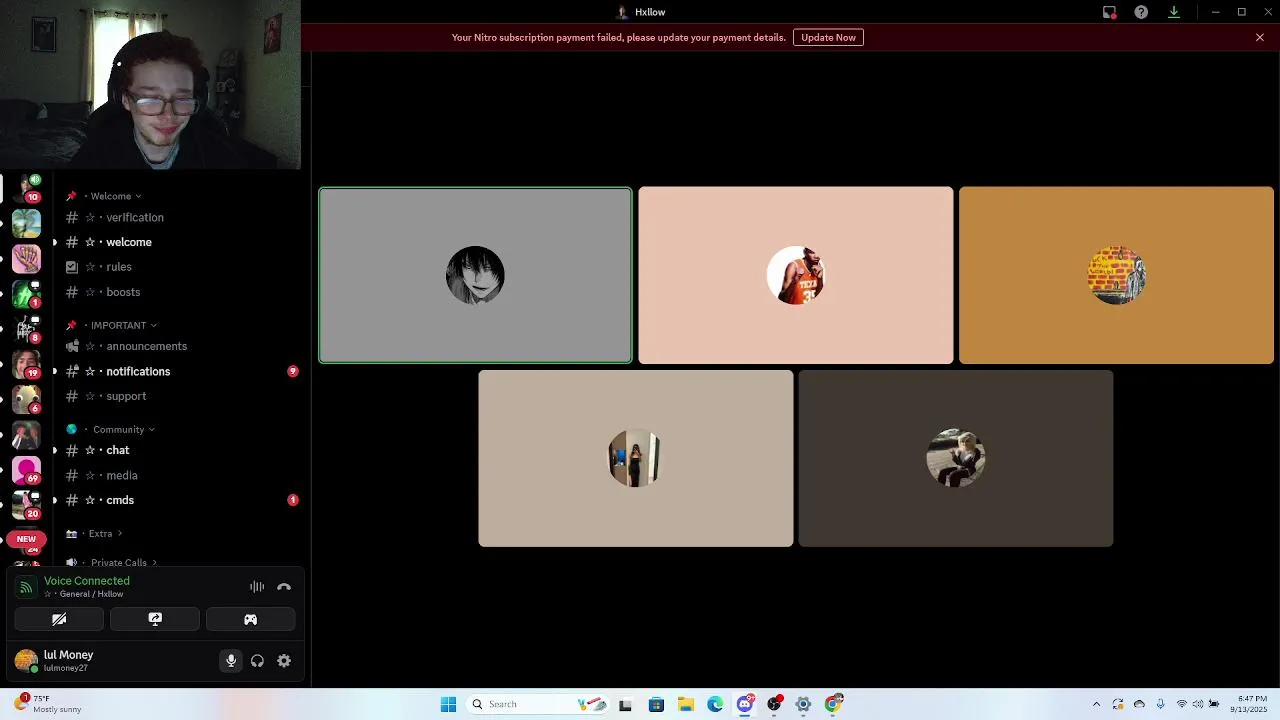Click the green download update icon
The height and width of the screenshot is (720, 1280).
coord(1174,12)
